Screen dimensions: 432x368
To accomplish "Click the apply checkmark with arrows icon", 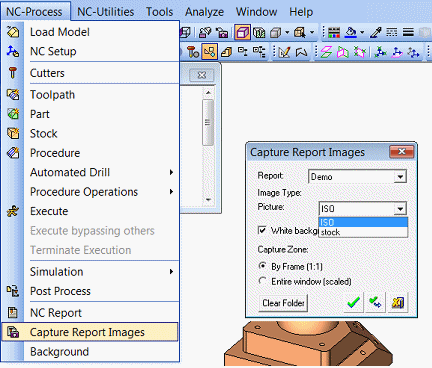I will point(375,303).
